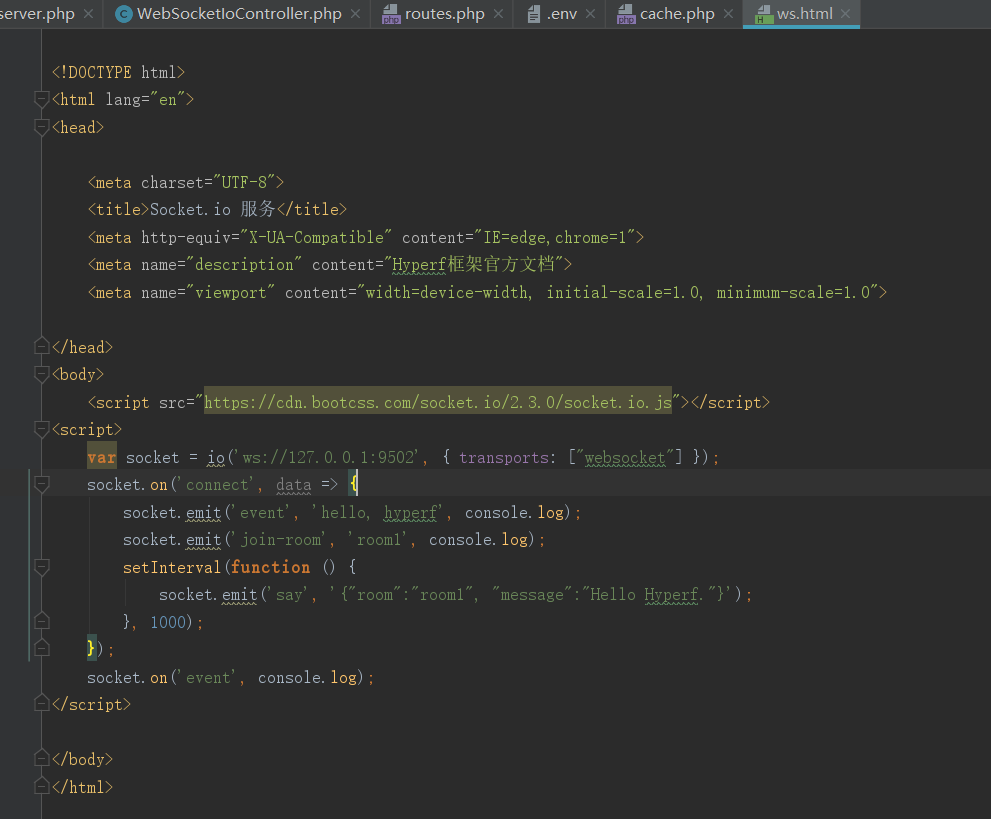Close the .env tab
The image size is (991, 819).
click(x=590, y=13)
